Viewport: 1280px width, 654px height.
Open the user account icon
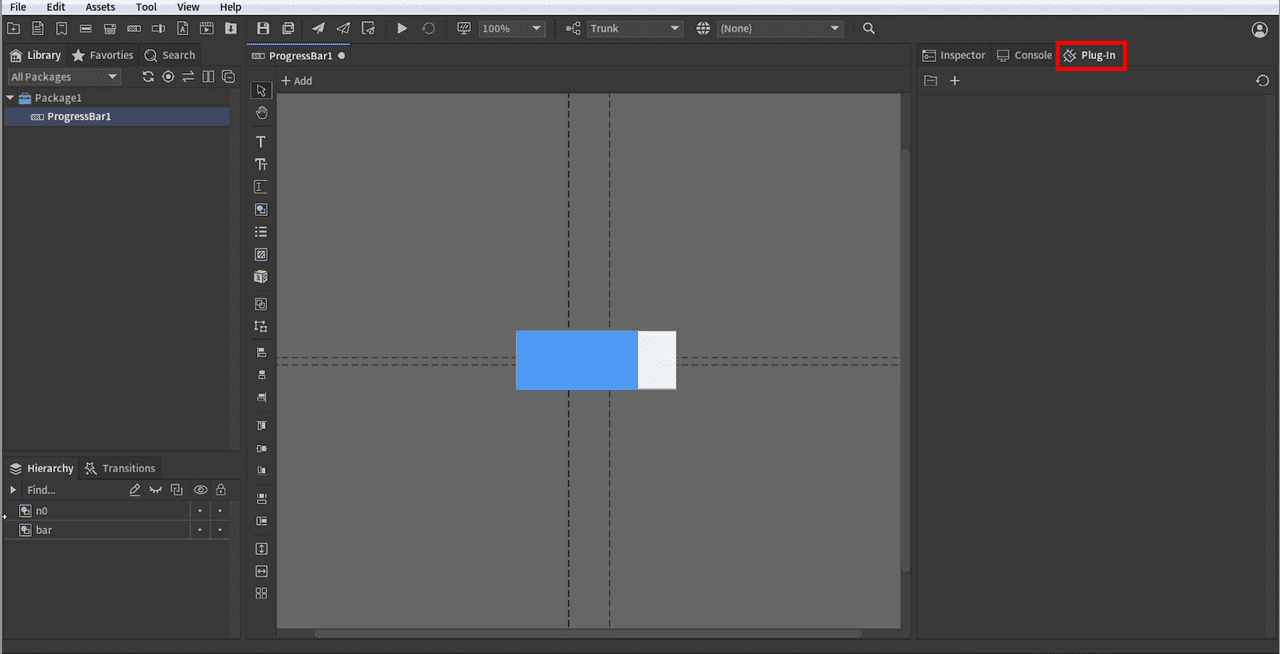[1259, 30]
